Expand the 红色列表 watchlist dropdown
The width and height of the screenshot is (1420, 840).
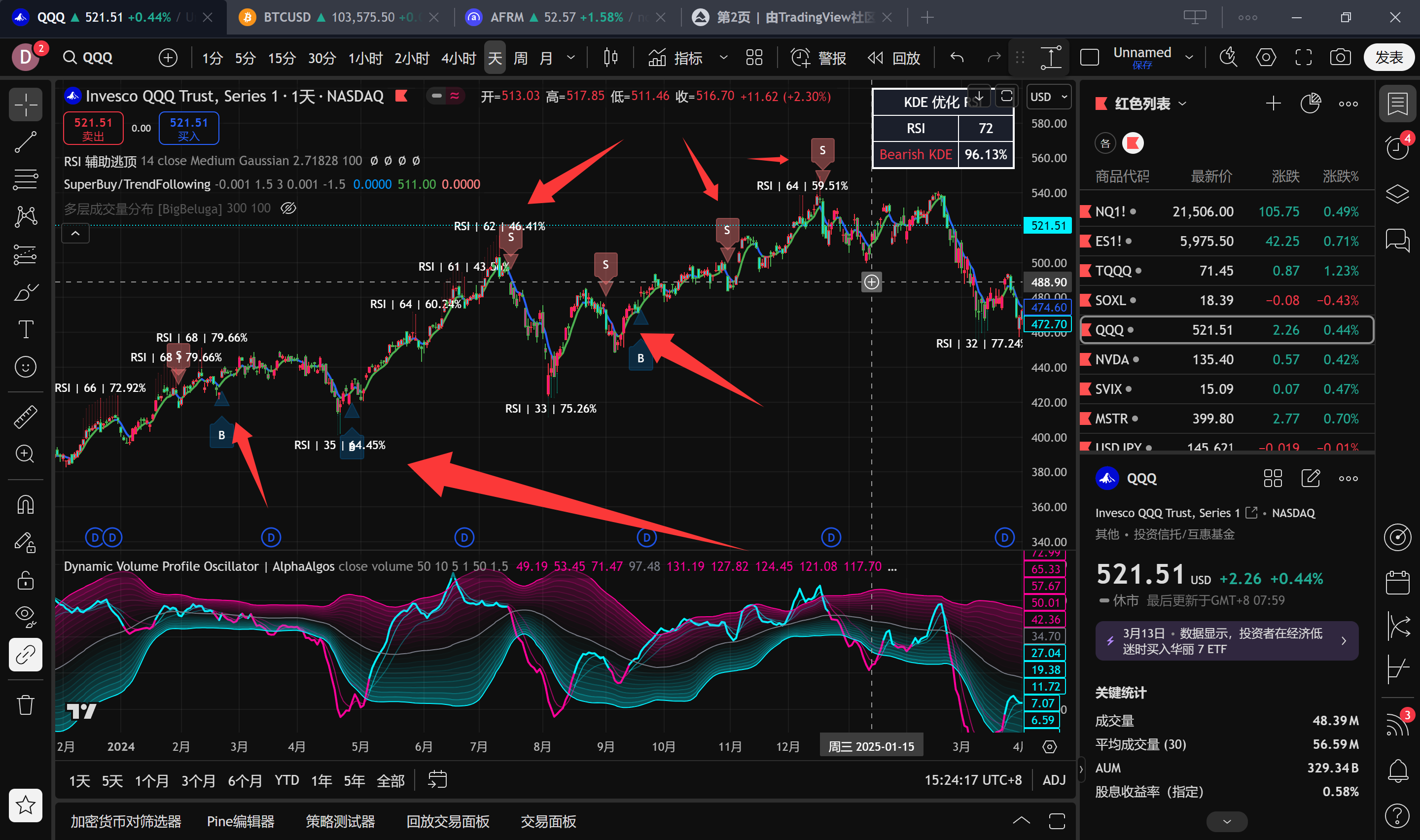tap(1182, 104)
